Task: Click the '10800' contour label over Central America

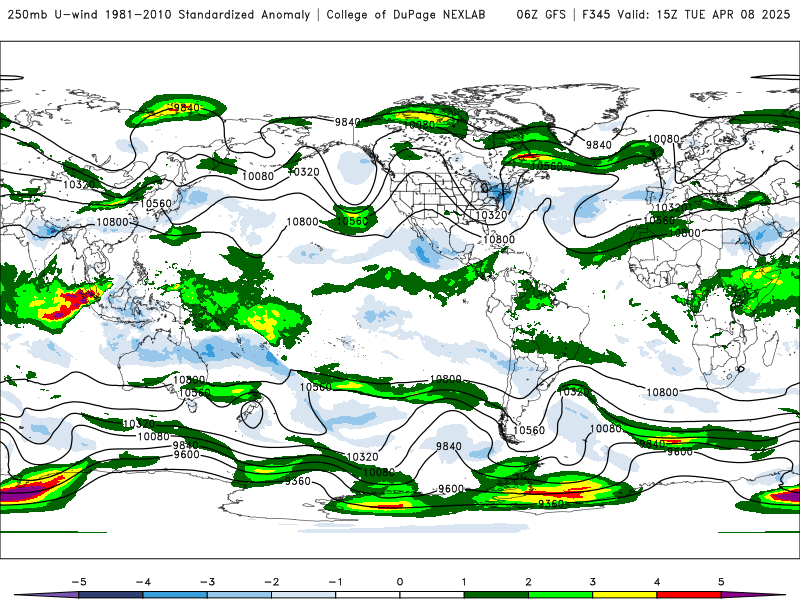Action: tap(499, 239)
